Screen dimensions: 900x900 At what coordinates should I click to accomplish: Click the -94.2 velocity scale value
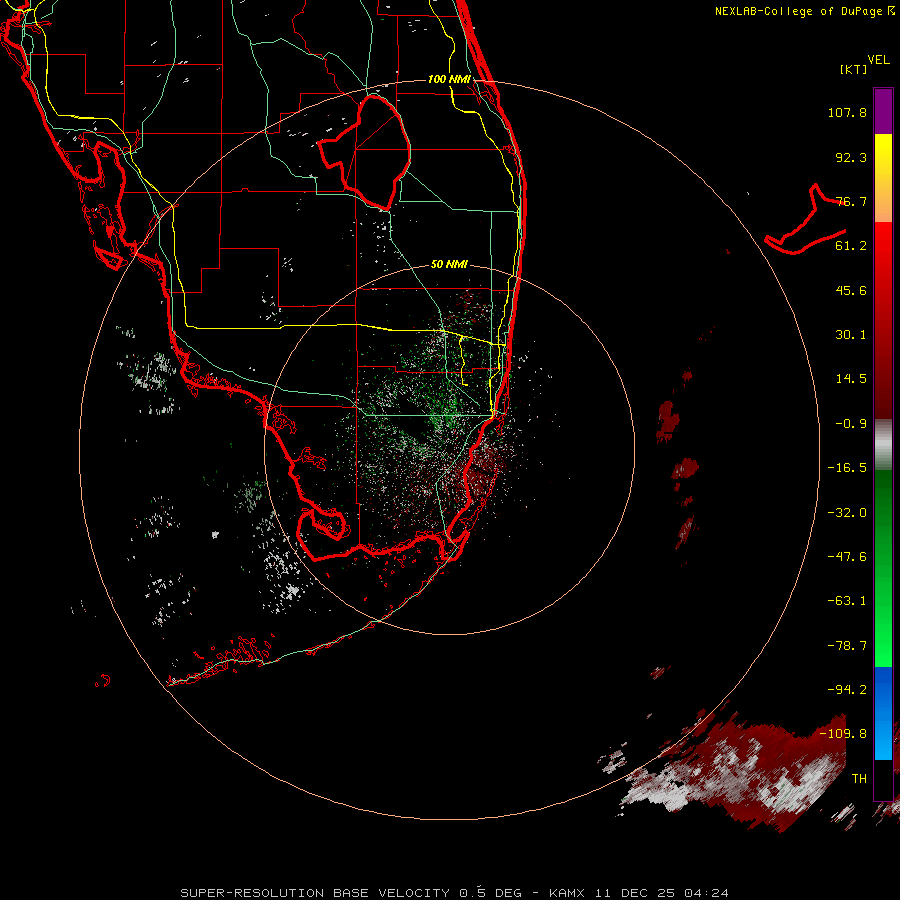click(x=847, y=690)
